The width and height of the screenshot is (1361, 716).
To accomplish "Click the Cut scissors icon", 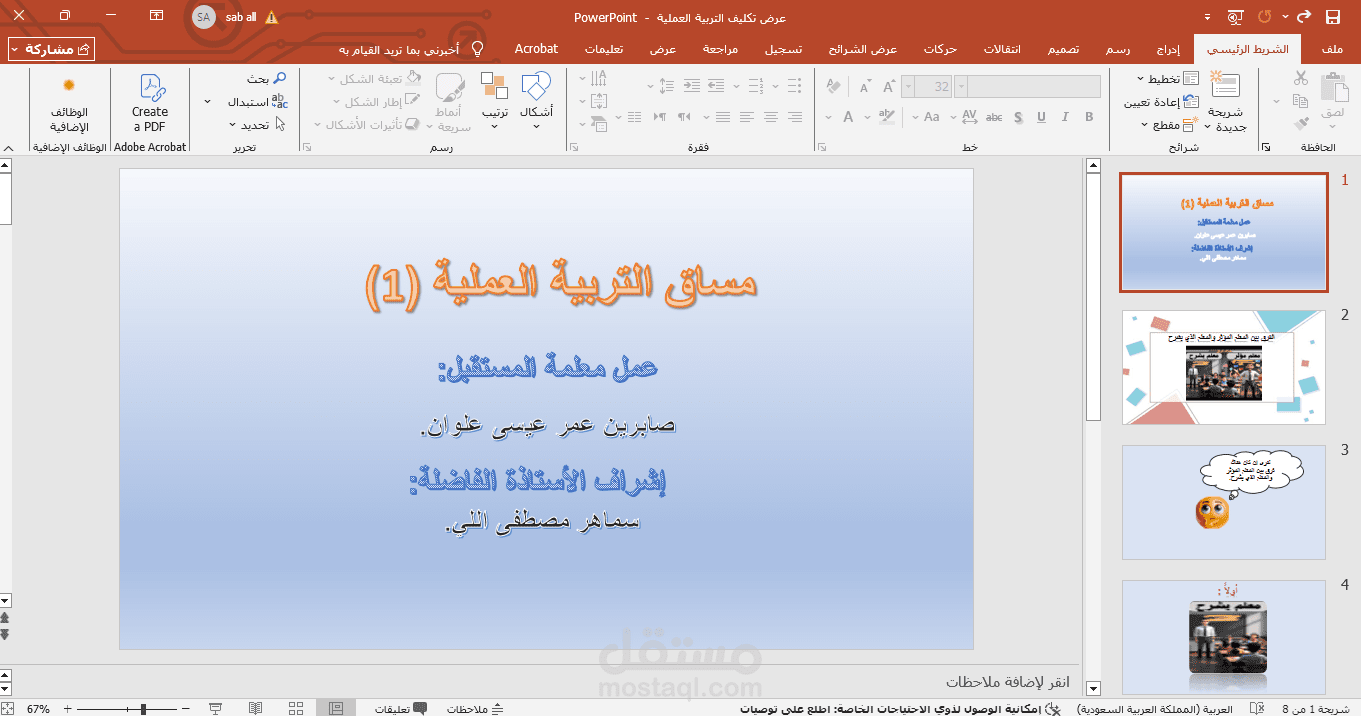I will pos(1301,77).
